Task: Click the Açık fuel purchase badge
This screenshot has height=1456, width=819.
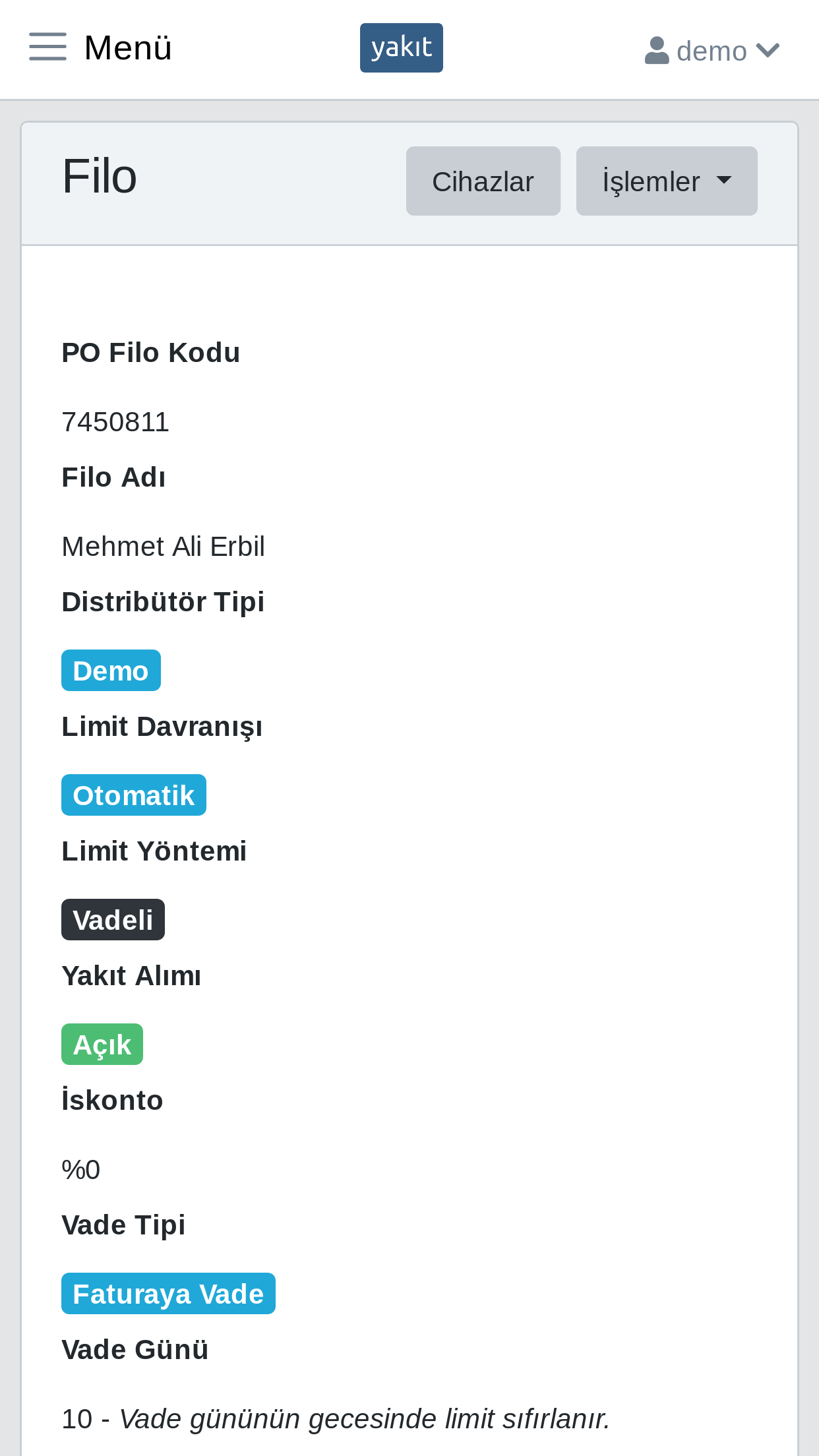Action: coord(102,1045)
